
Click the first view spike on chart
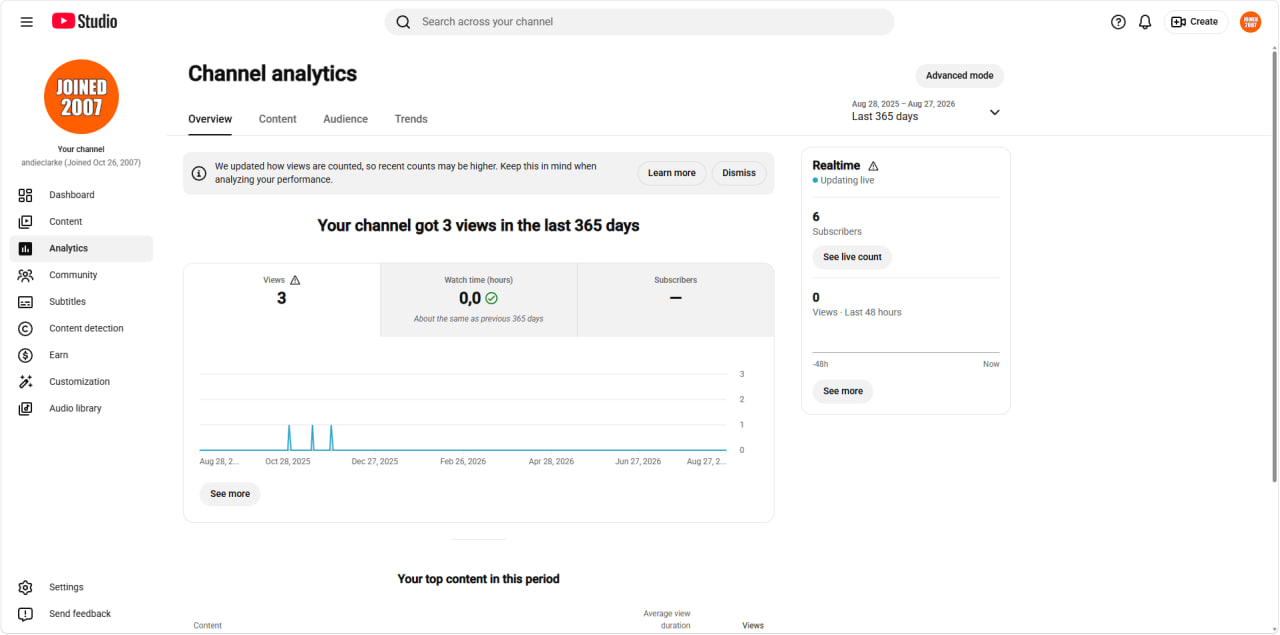289,437
